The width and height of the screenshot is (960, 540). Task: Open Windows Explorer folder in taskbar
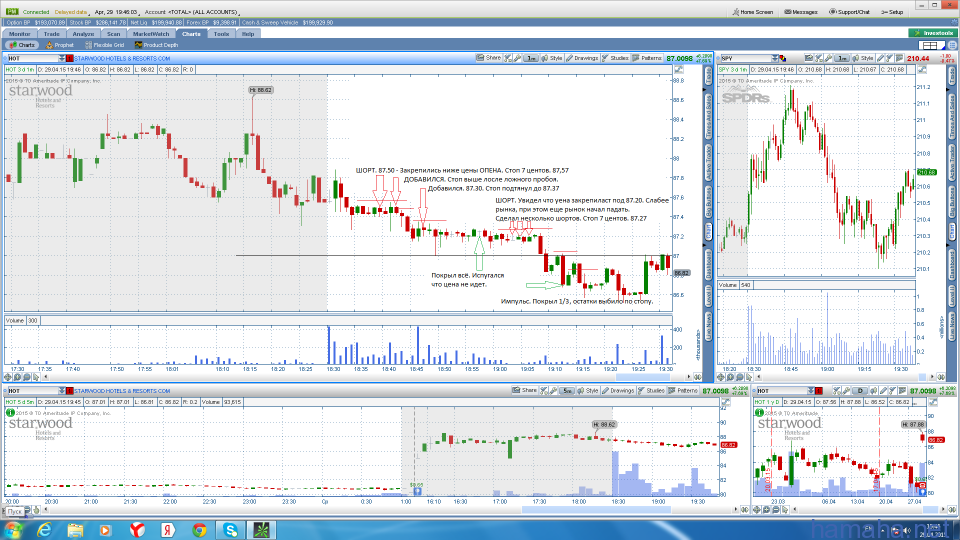pyautogui.click(x=75, y=530)
